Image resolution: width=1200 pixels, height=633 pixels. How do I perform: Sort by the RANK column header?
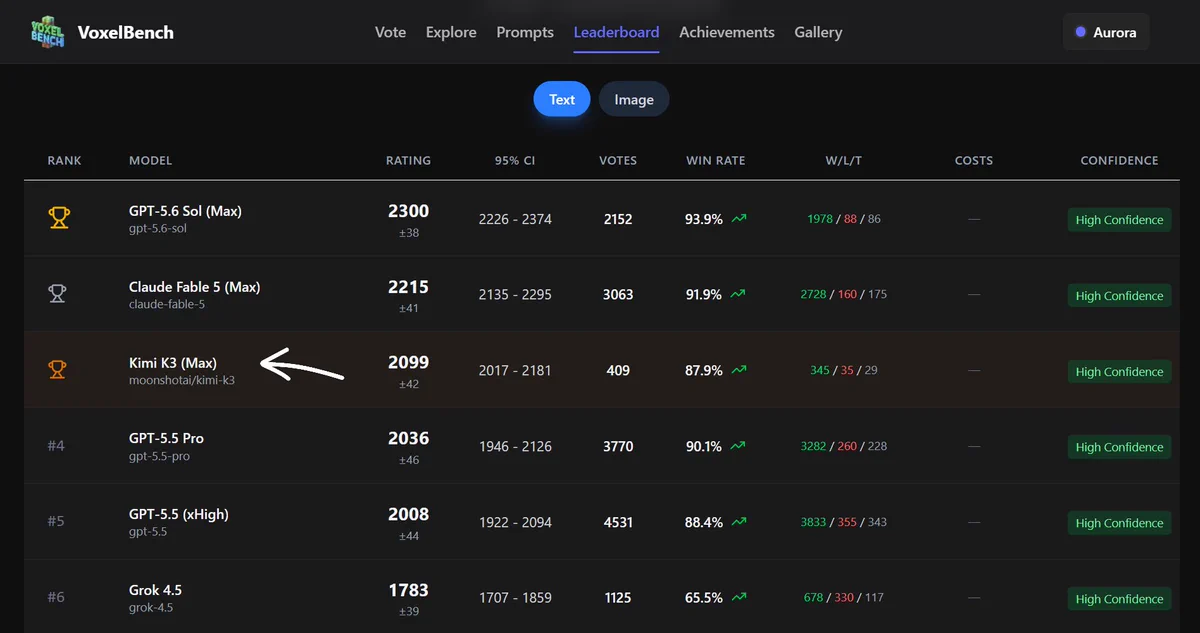pos(65,160)
